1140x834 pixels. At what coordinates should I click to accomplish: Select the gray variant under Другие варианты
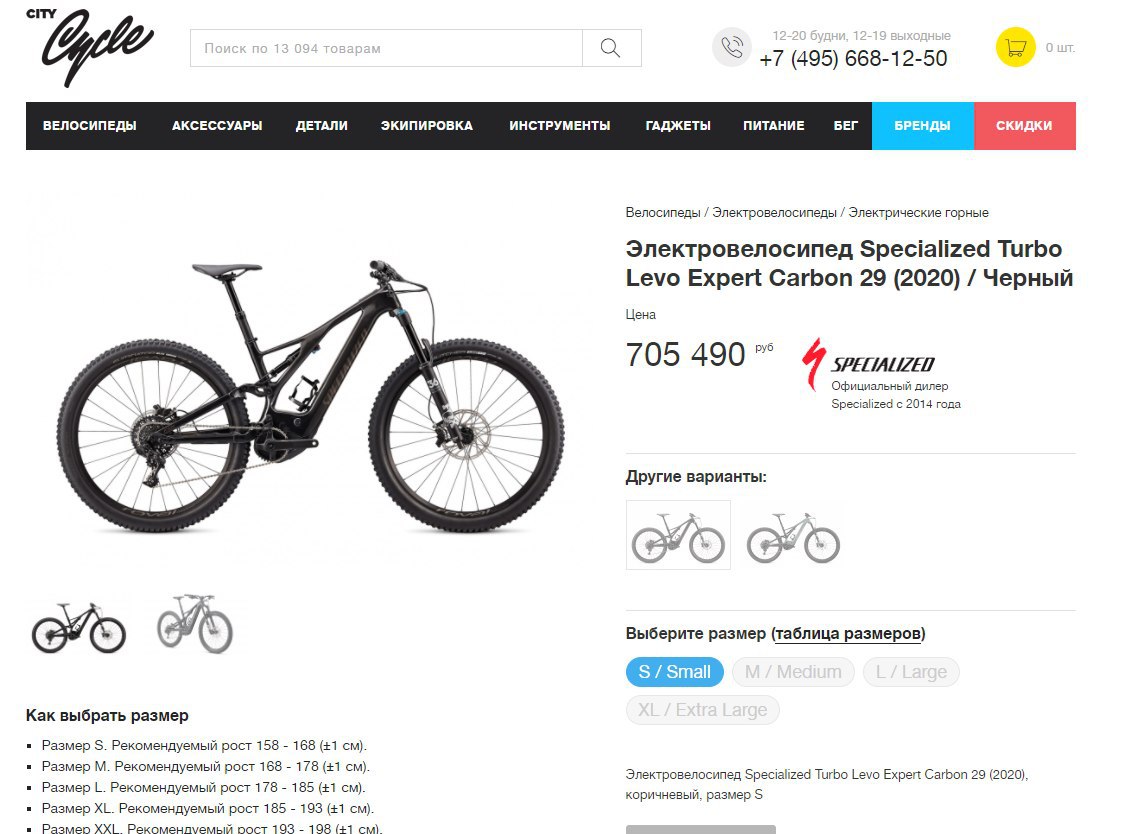(x=793, y=537)
